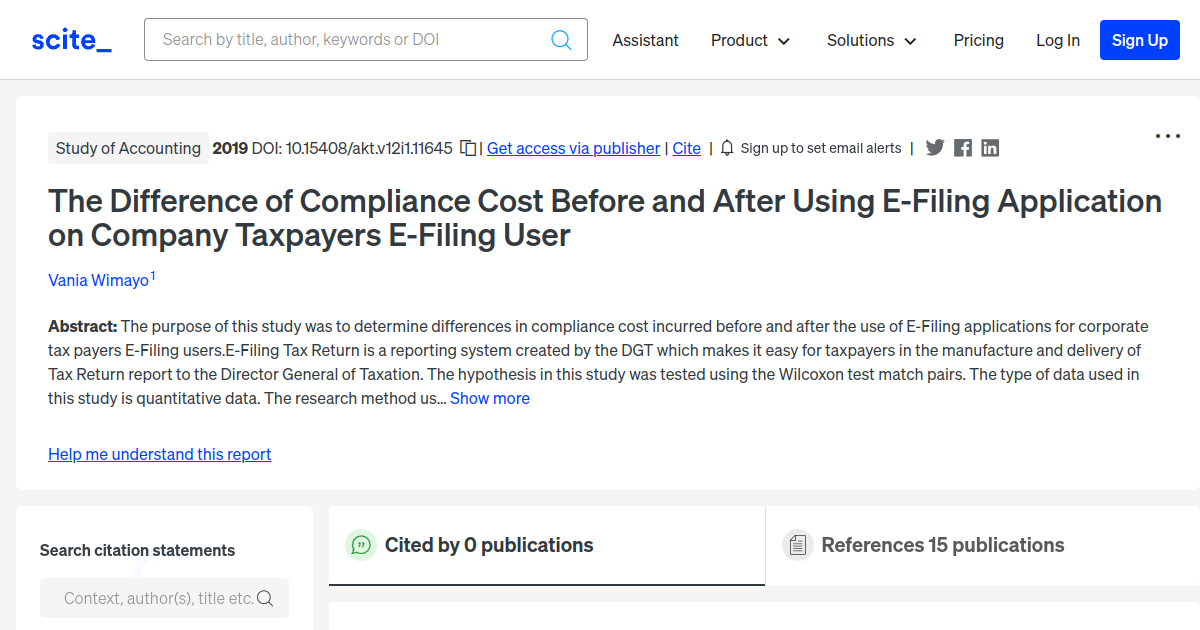The image size is (1200, 630).
Task: Share the report on LinkedIn
Action: click(990, 148)
